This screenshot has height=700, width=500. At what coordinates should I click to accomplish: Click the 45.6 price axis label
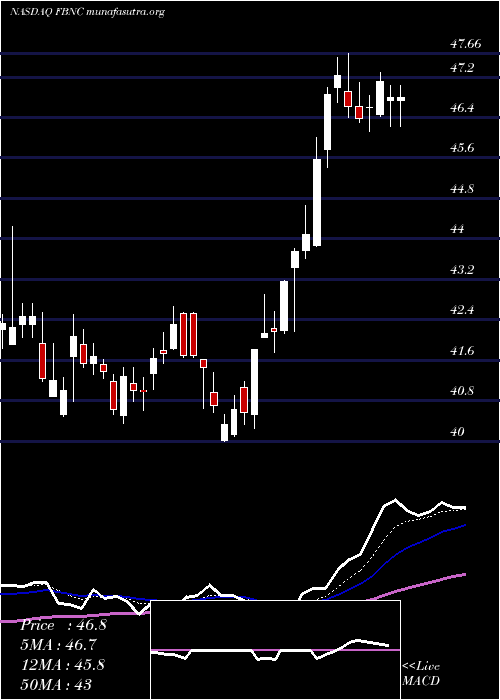(463, 148)
